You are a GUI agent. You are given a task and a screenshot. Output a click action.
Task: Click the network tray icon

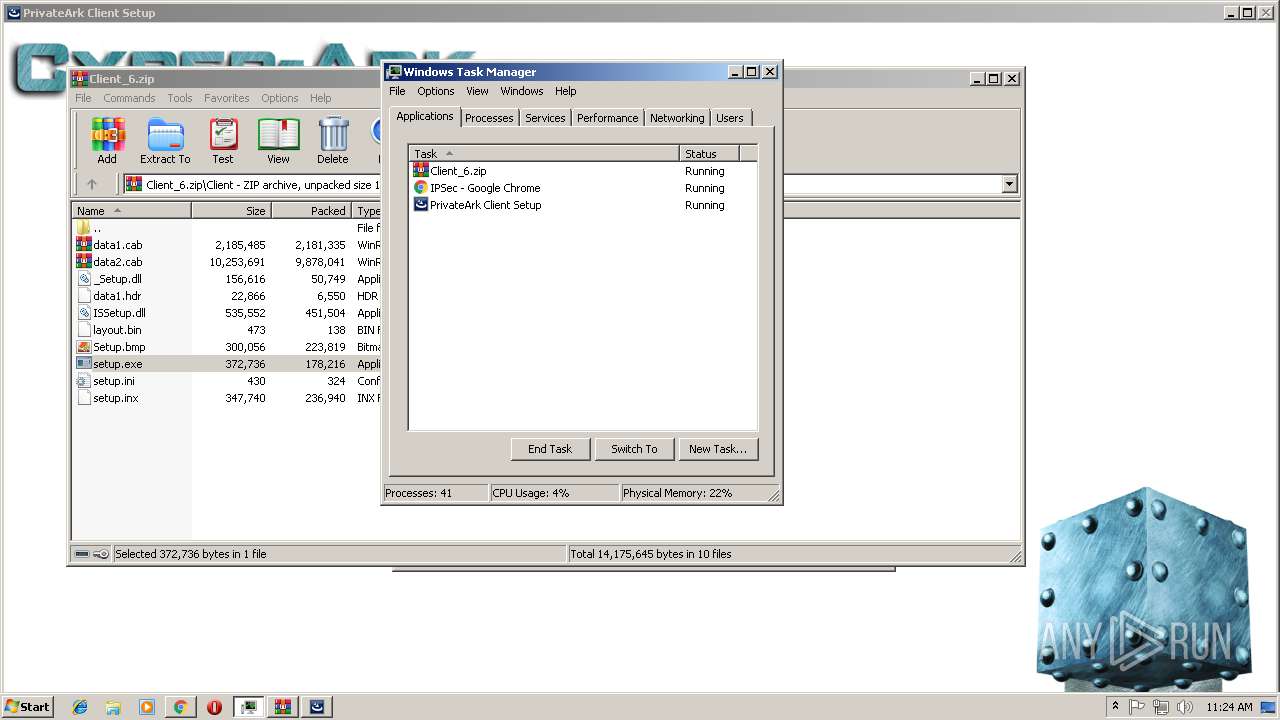(x=1161, y=707)
